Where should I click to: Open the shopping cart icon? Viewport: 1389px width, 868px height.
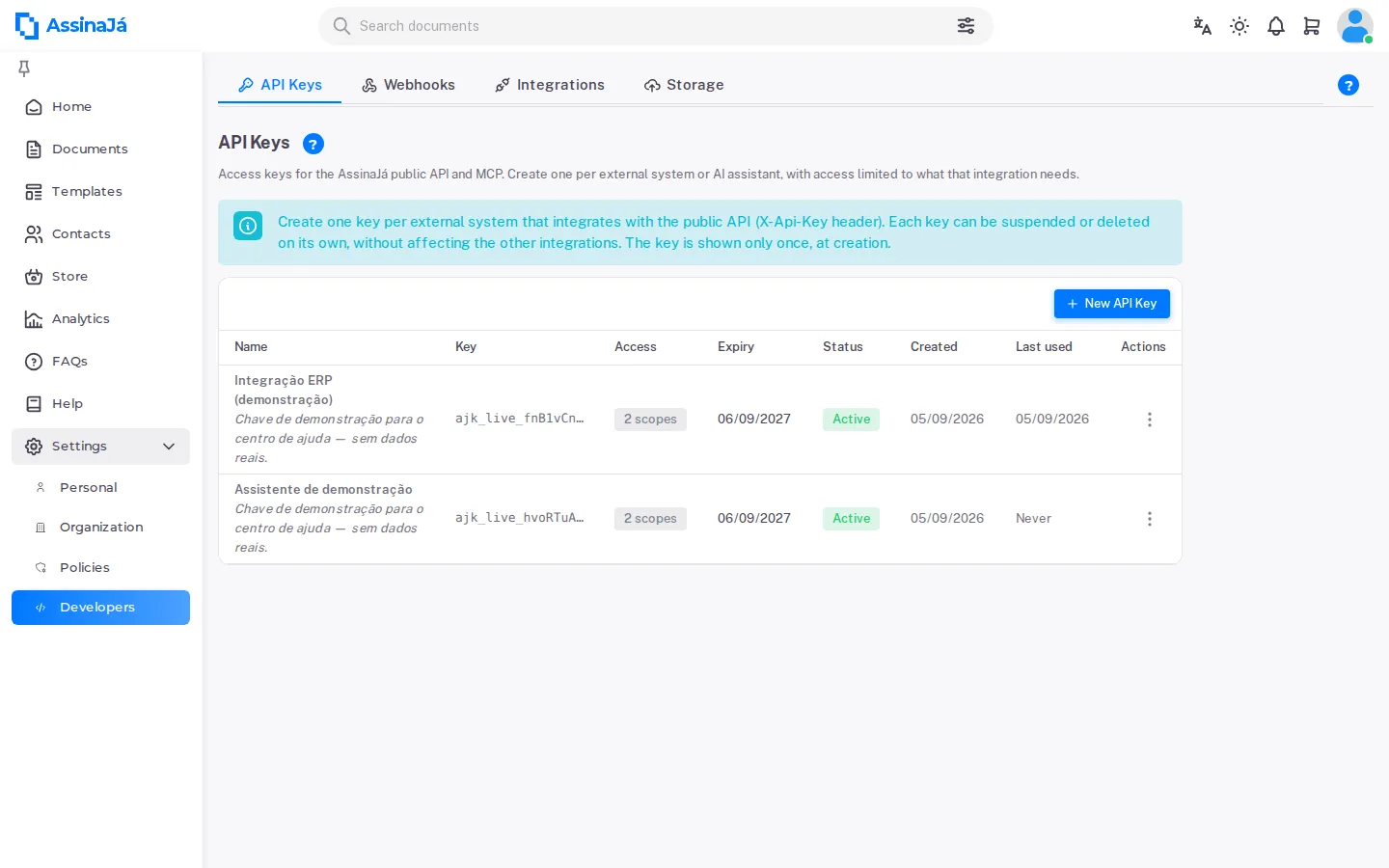click(x=1312, y=26)
